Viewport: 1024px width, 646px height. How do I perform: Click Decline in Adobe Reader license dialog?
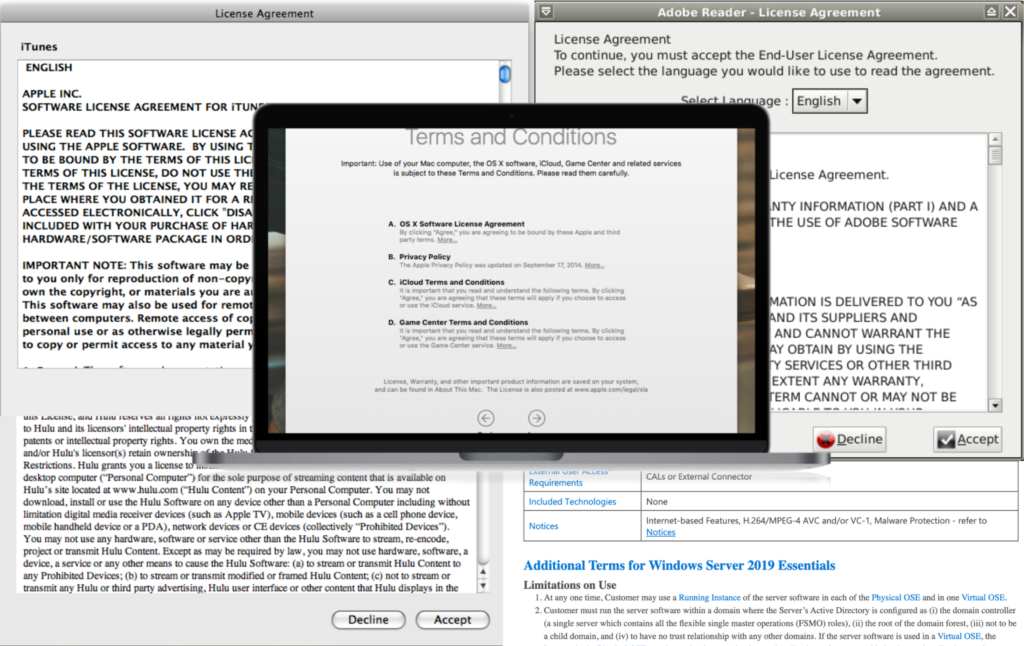click(x=849, y=439)
